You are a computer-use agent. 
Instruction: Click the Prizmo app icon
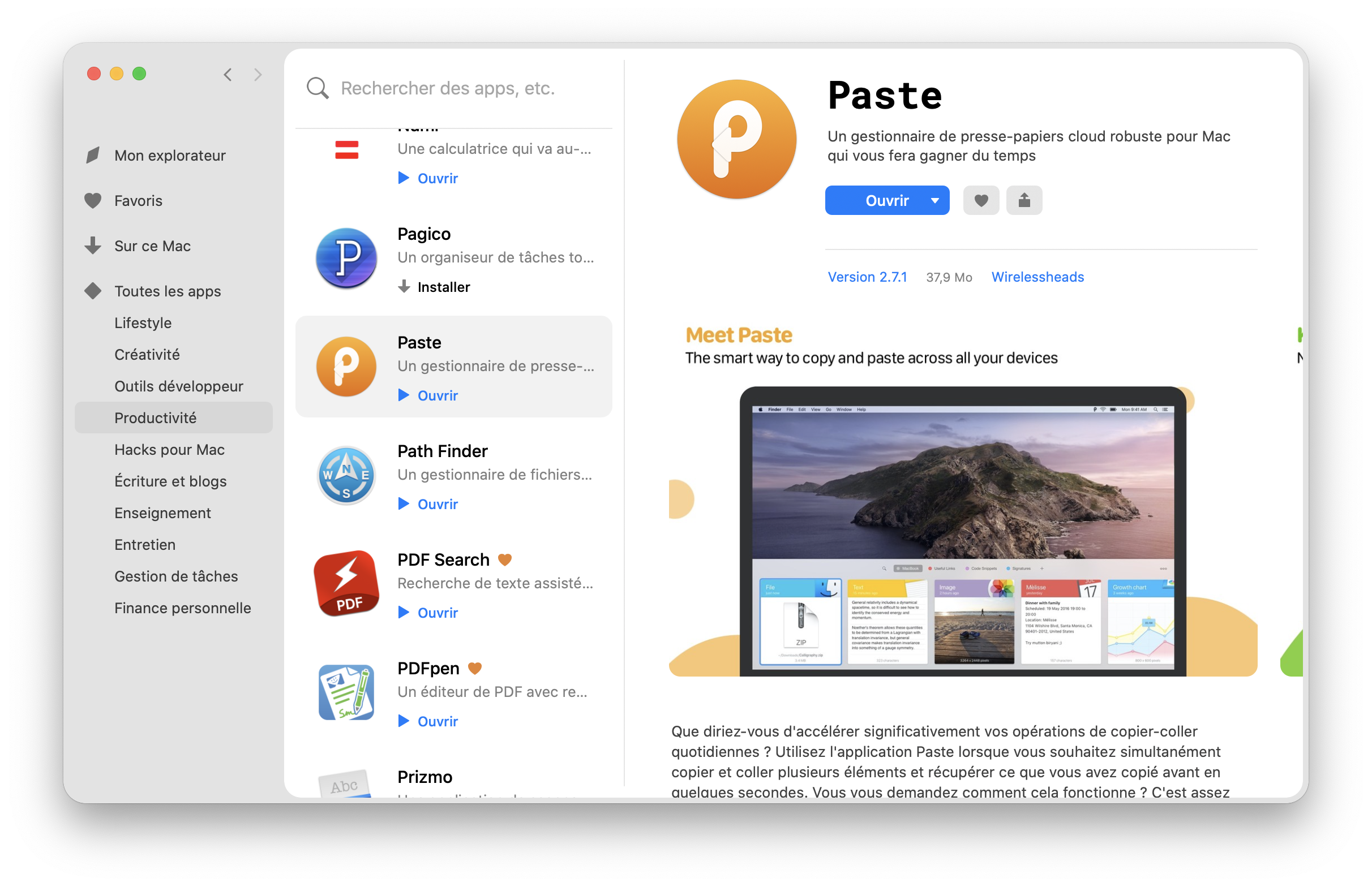(345, 785)
